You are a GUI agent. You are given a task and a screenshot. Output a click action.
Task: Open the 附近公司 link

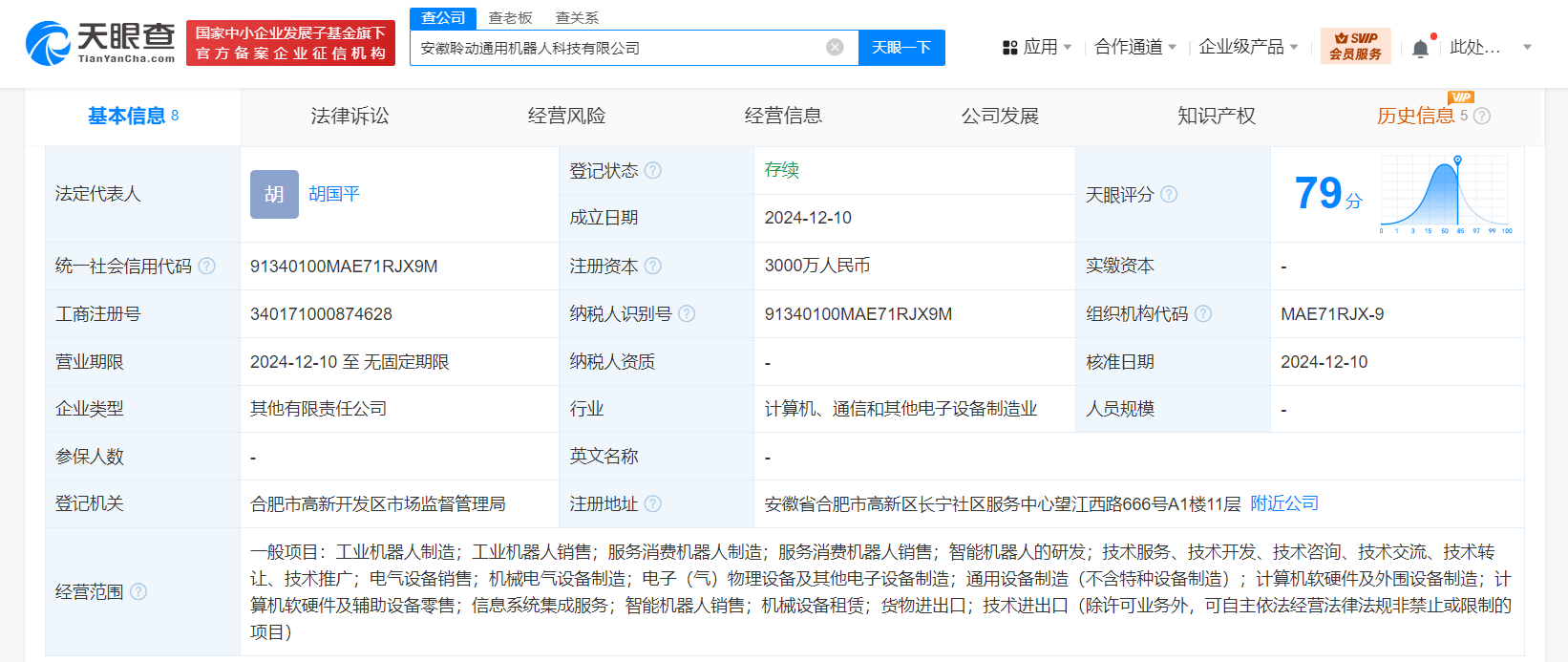(x=1284, y=503)
